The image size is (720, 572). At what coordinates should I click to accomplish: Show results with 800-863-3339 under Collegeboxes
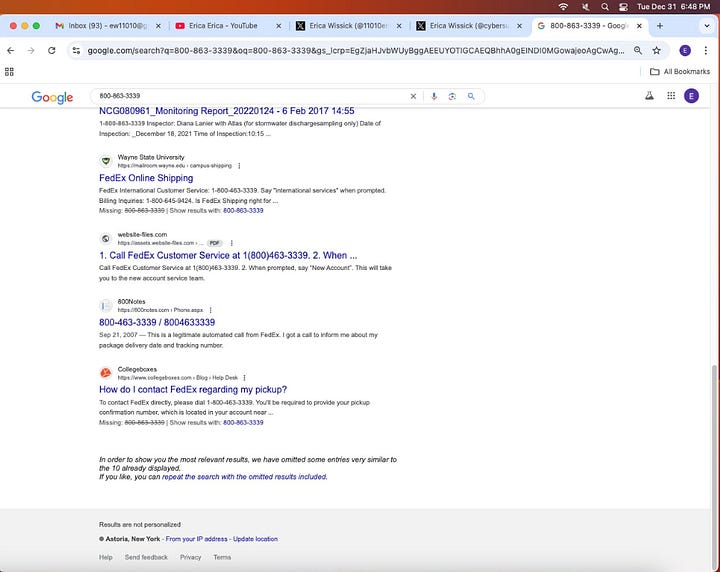coord(243,423)
